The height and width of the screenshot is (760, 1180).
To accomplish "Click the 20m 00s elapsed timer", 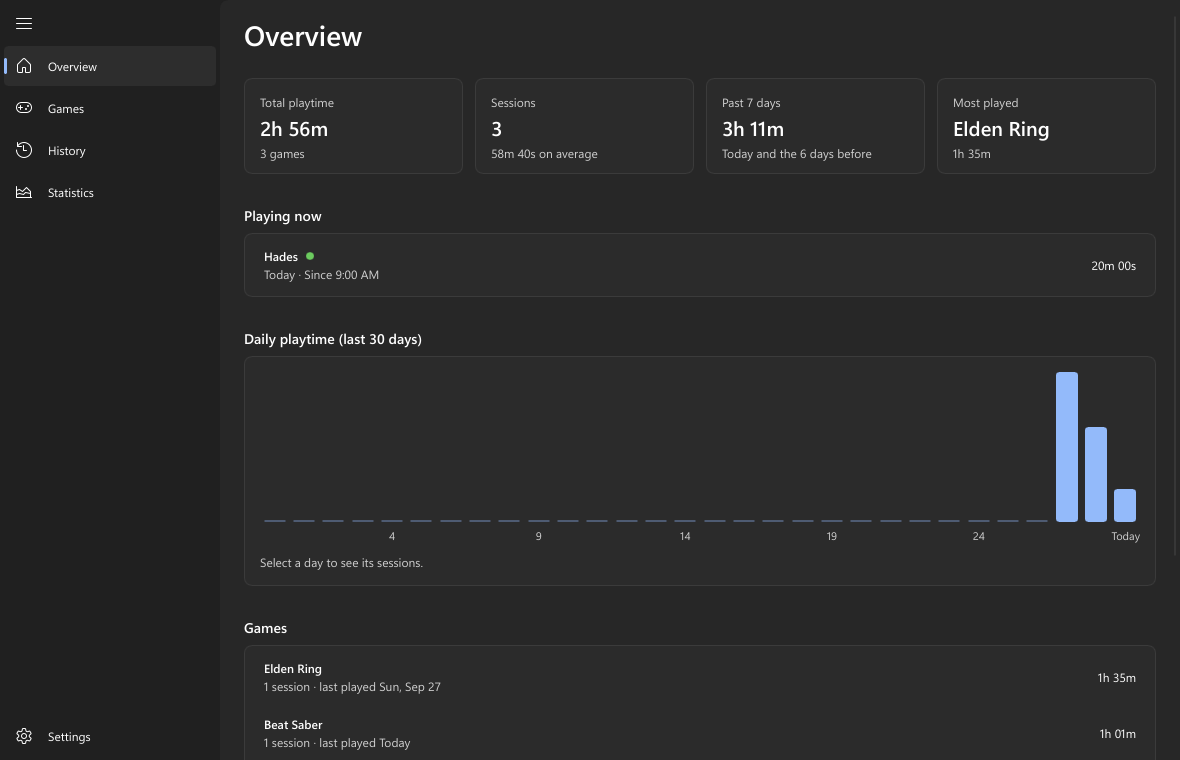I will (1113, 266).
